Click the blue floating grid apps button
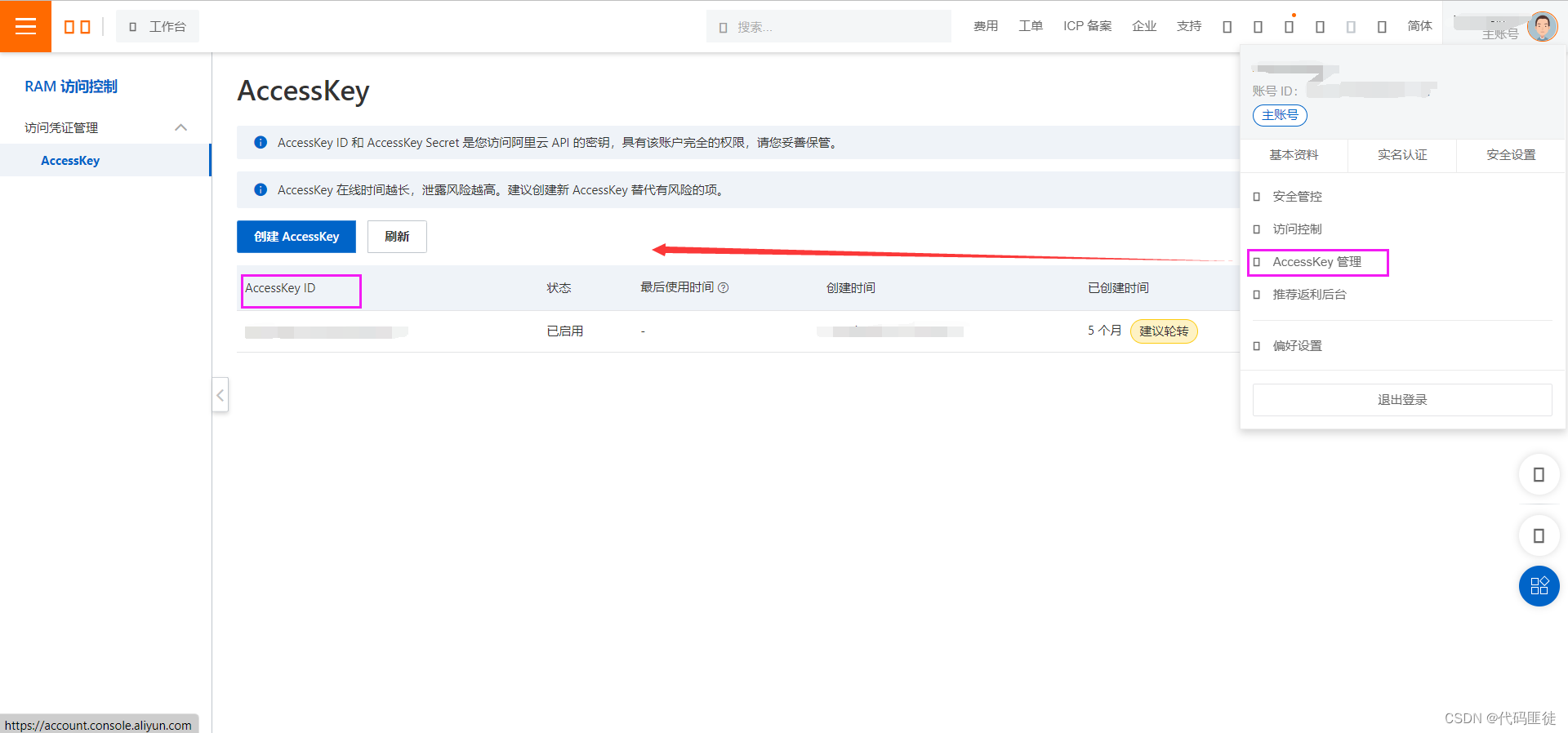This screenshot has width=1568, height=733. pos(1539,586)
